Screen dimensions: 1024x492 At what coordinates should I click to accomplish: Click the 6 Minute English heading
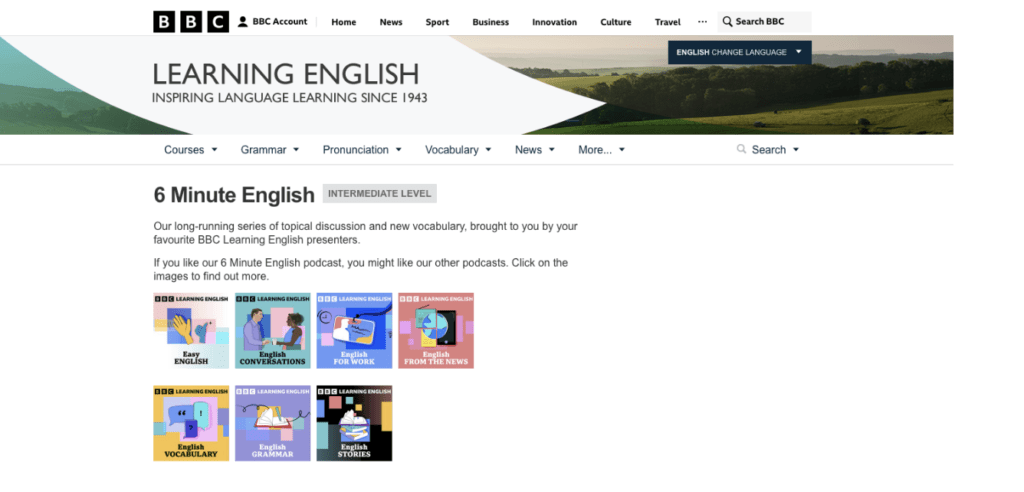pyautogui.click(x=234, y=195)
